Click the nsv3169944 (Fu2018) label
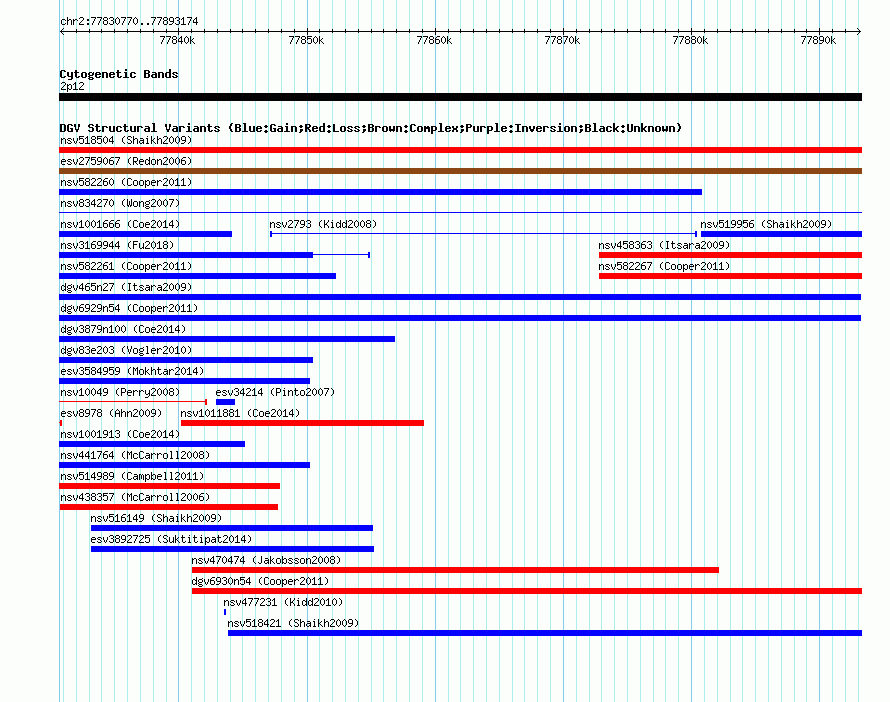Image resolution: width=890 pixels, height=702 pixels. click(x=117, y=245)
